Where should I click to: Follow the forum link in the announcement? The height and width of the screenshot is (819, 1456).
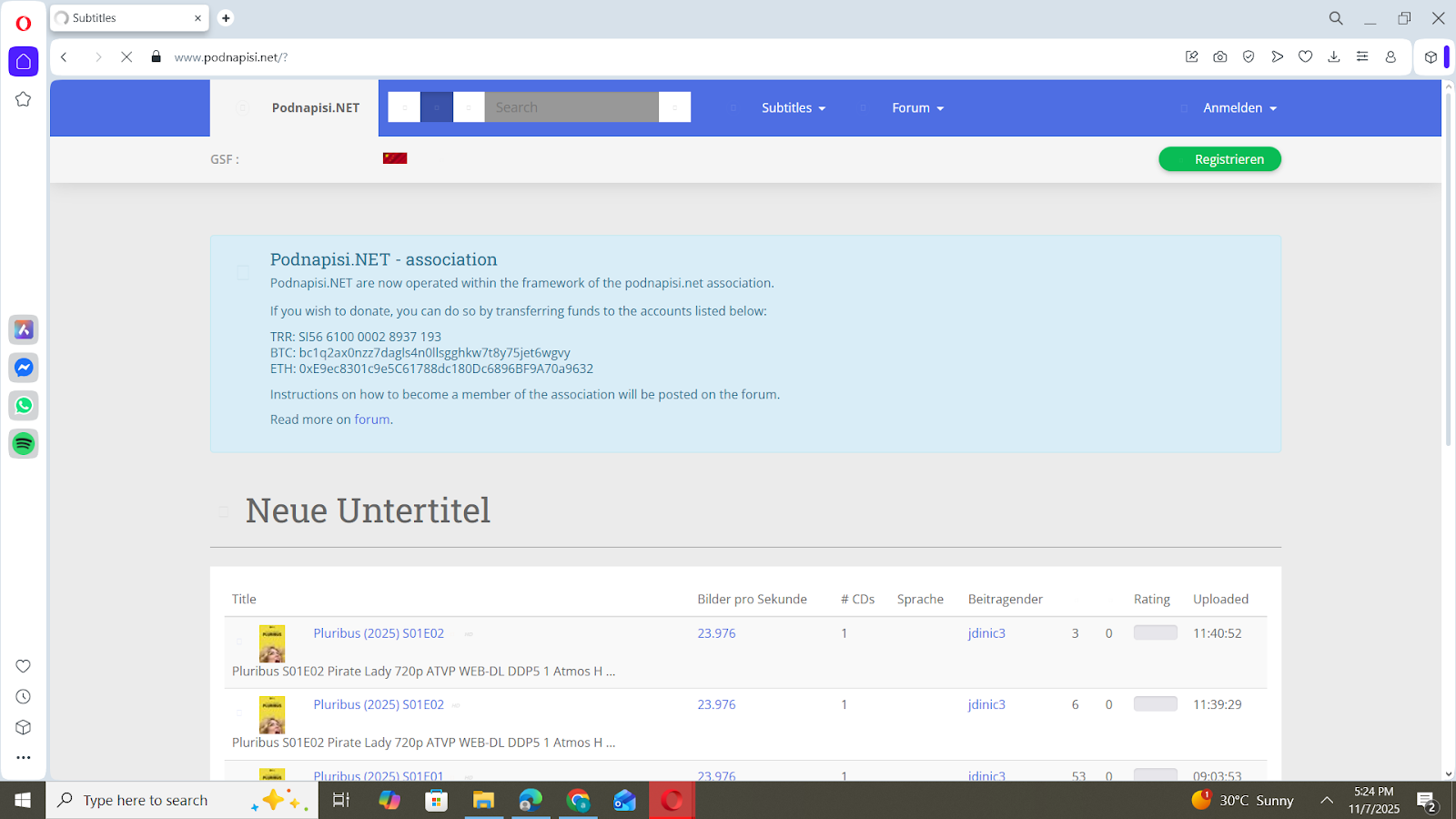tap(371, 420)
